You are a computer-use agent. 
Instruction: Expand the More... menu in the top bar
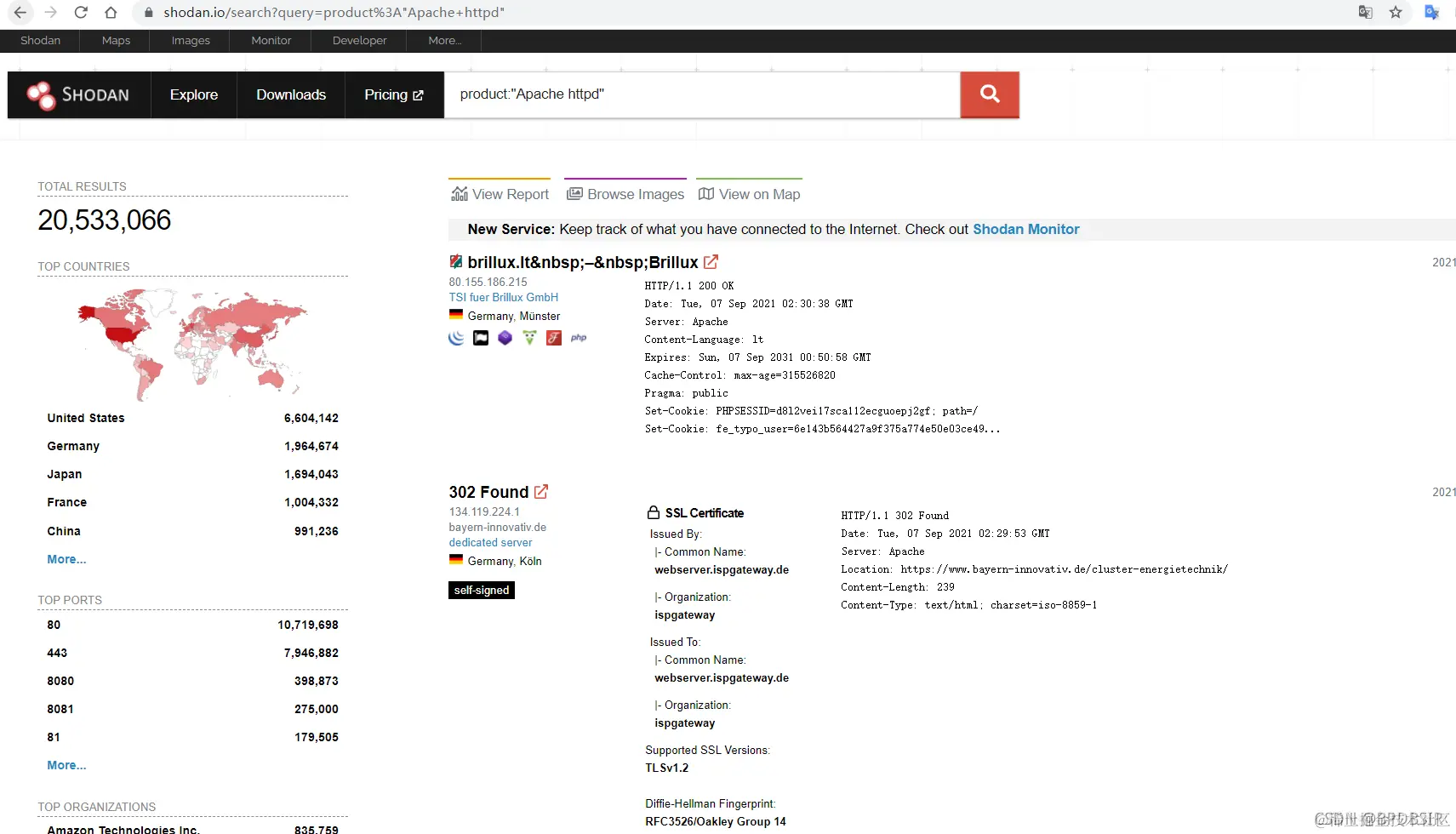(x=444, y=41)
